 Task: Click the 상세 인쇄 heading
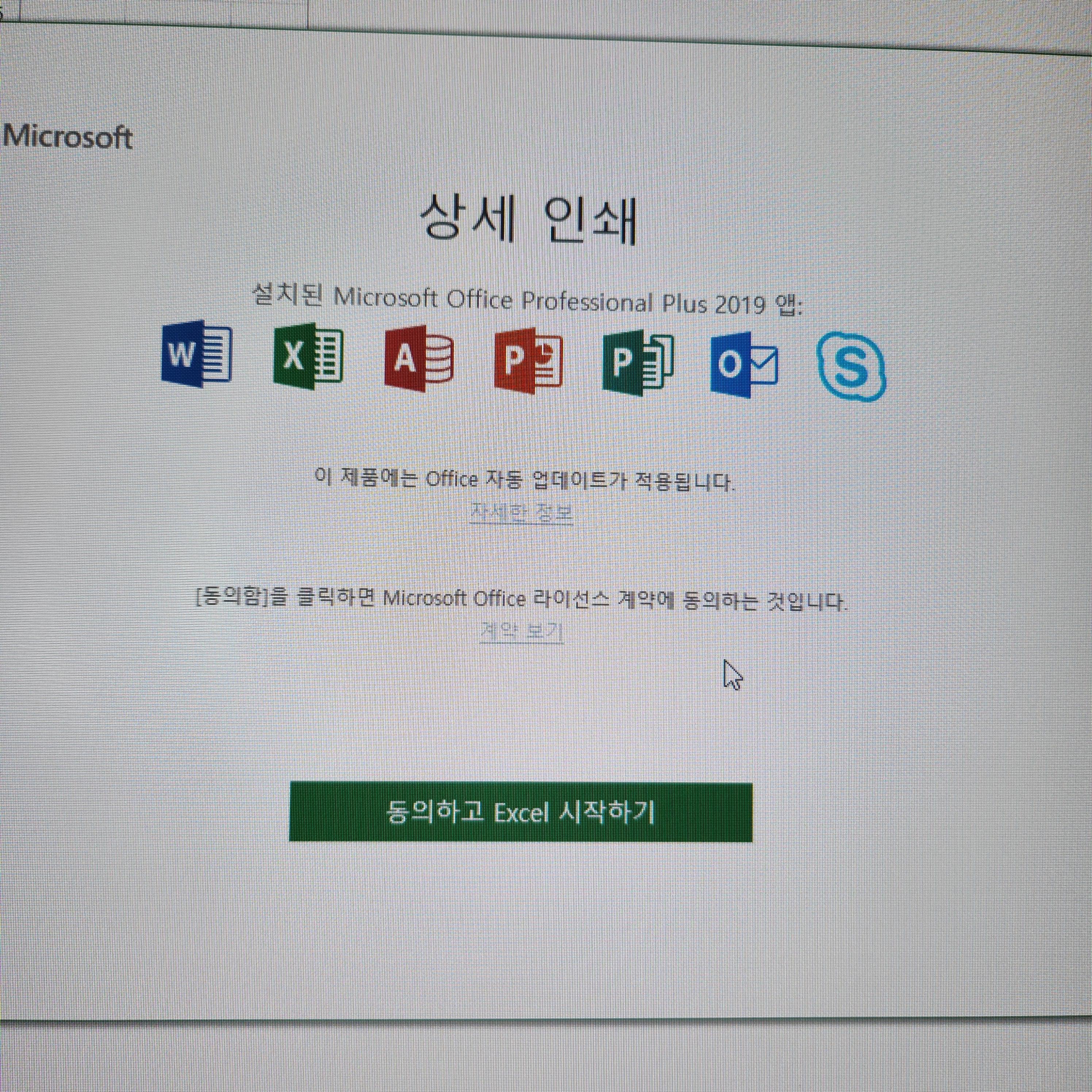(x=529, y=220)
